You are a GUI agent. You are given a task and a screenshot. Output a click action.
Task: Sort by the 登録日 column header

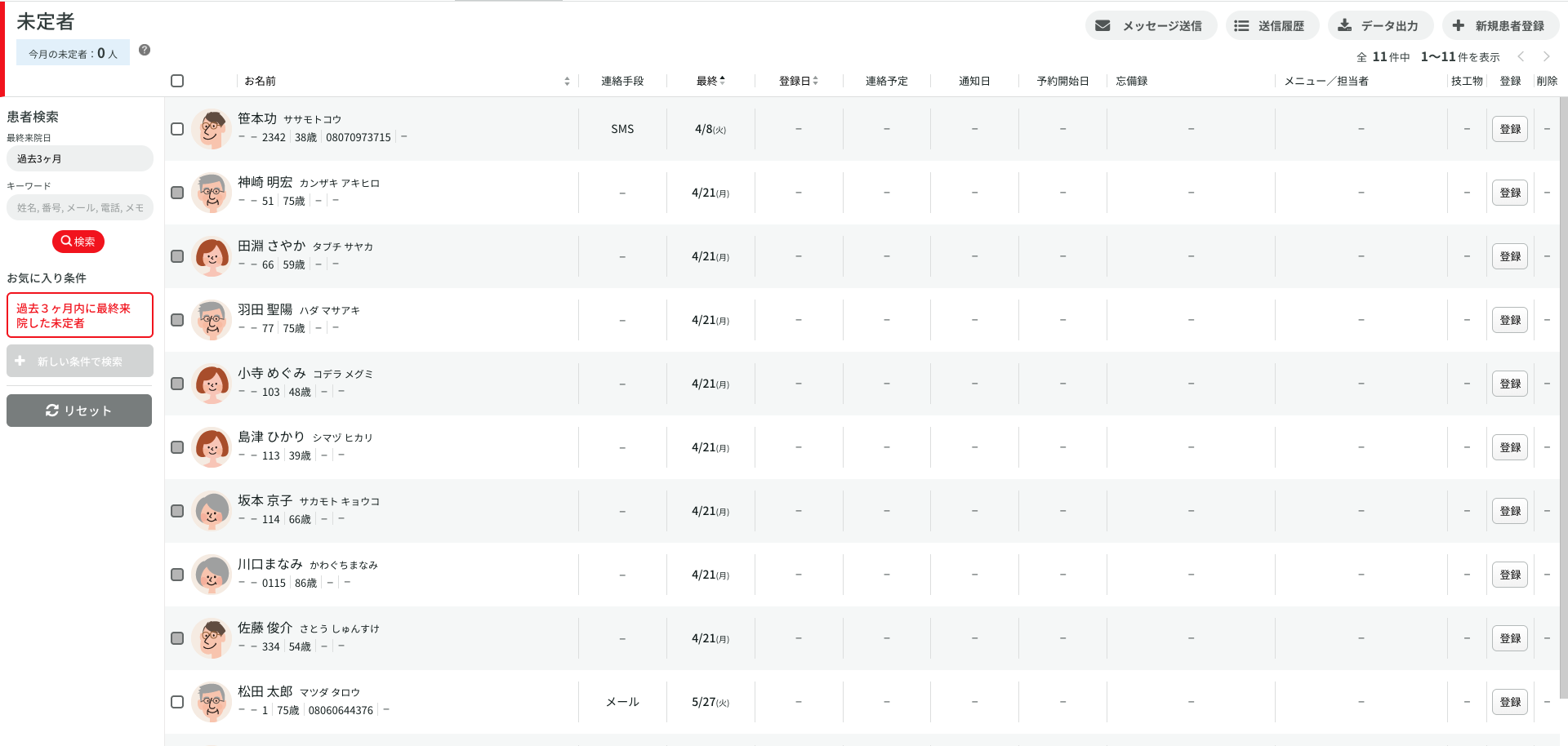tap(798, 81)
